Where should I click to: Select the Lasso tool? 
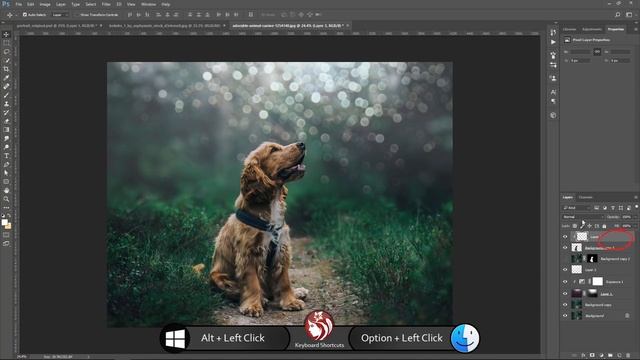pyautogui.click(x=6, y=52)
